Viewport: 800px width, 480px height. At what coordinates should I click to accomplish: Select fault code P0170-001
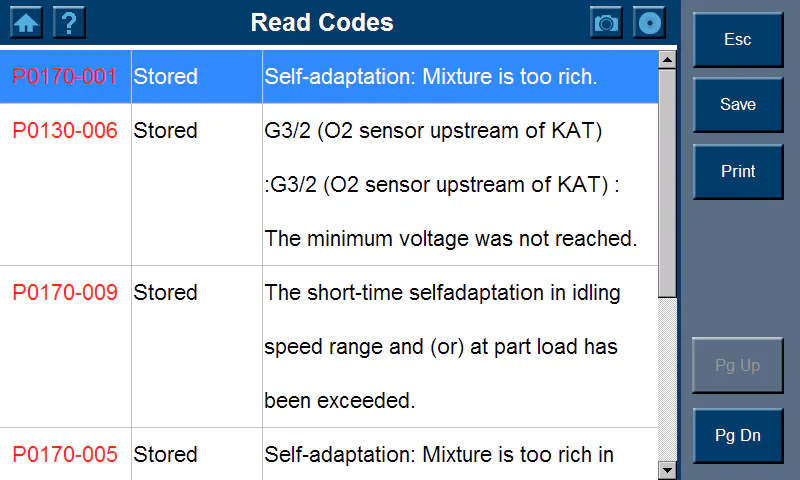coord(65,76)
